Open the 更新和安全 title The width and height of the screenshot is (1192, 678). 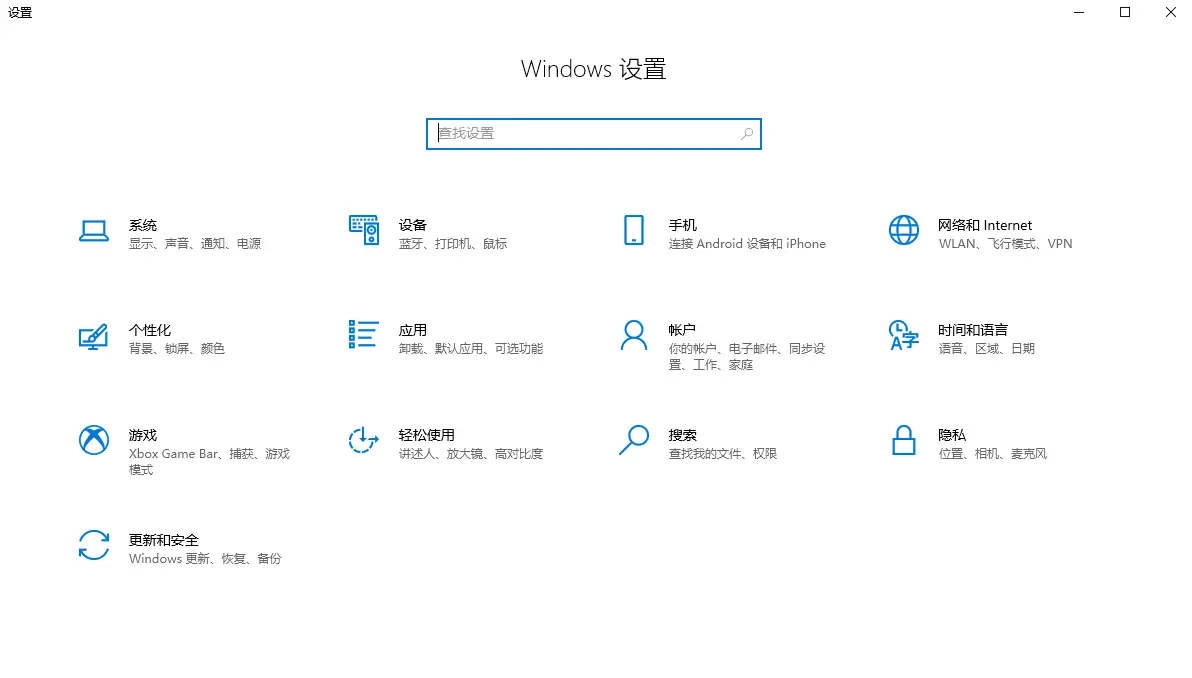coord(163,540)
